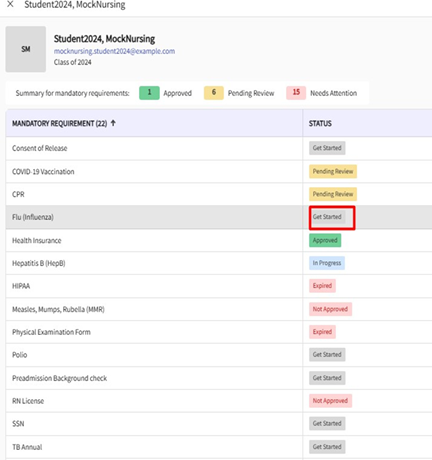Click Get Started for Consent of Release

(x=327, y=148)
